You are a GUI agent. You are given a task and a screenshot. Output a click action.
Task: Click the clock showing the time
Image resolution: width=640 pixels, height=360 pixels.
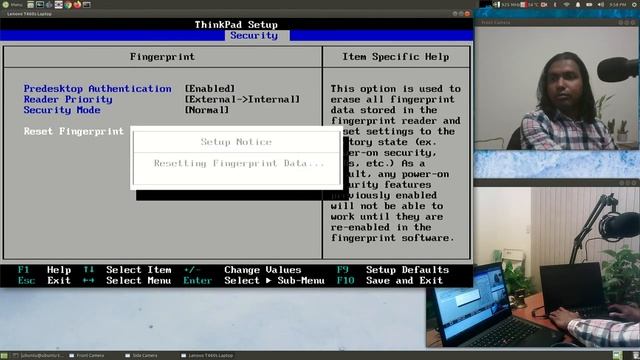click(x=618, y=4)
